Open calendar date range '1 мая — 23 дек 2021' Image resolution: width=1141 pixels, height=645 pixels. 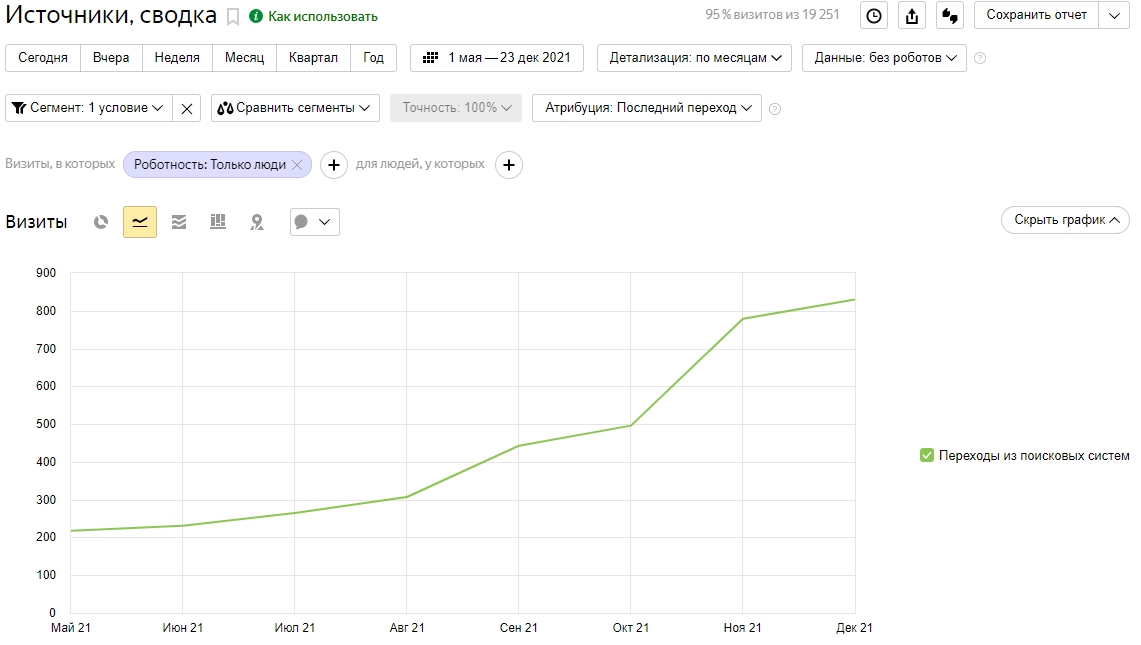[497, 58]
